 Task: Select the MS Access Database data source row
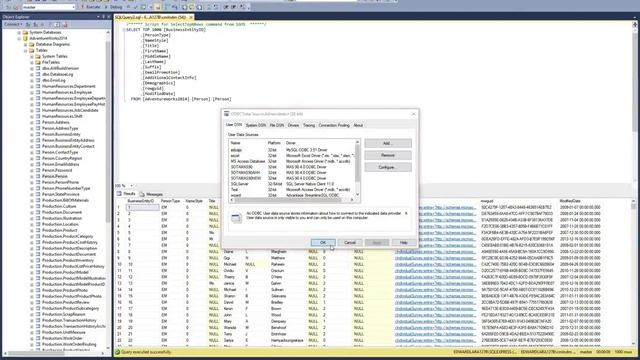[x=291, y=161]
